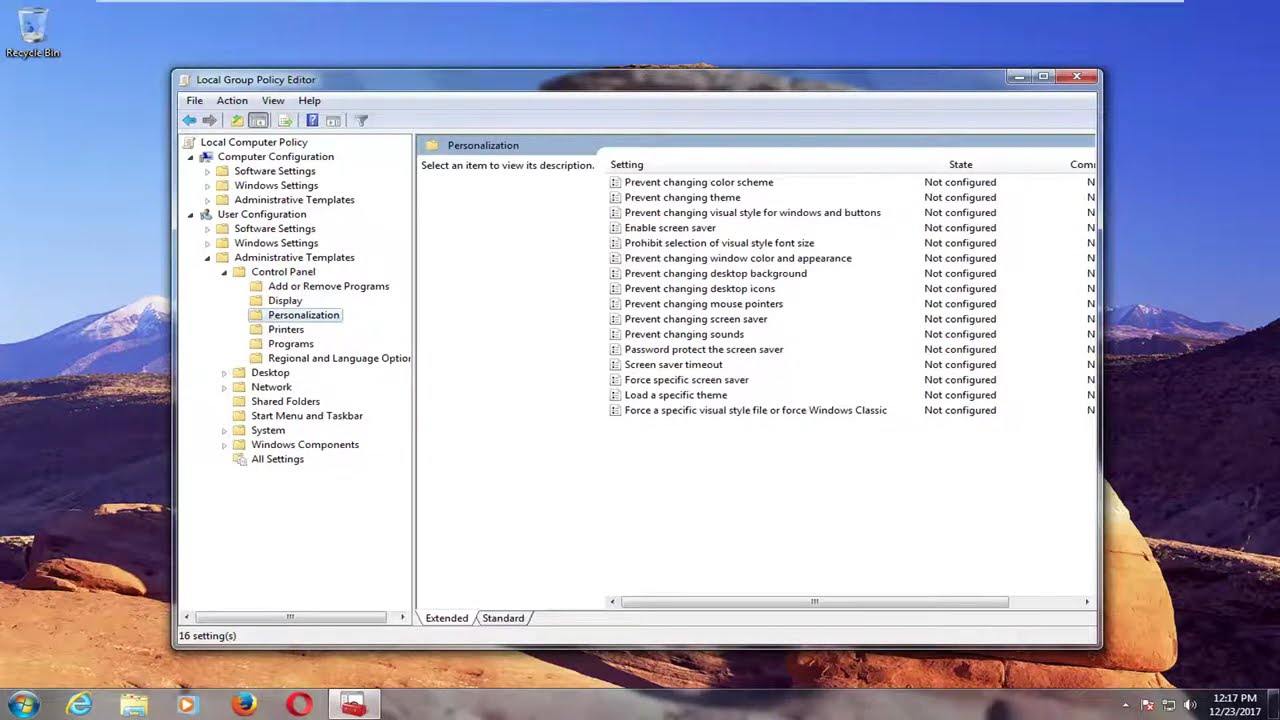
Task: Click the Local Computer Policy root icon
Action: coord(189,142)
